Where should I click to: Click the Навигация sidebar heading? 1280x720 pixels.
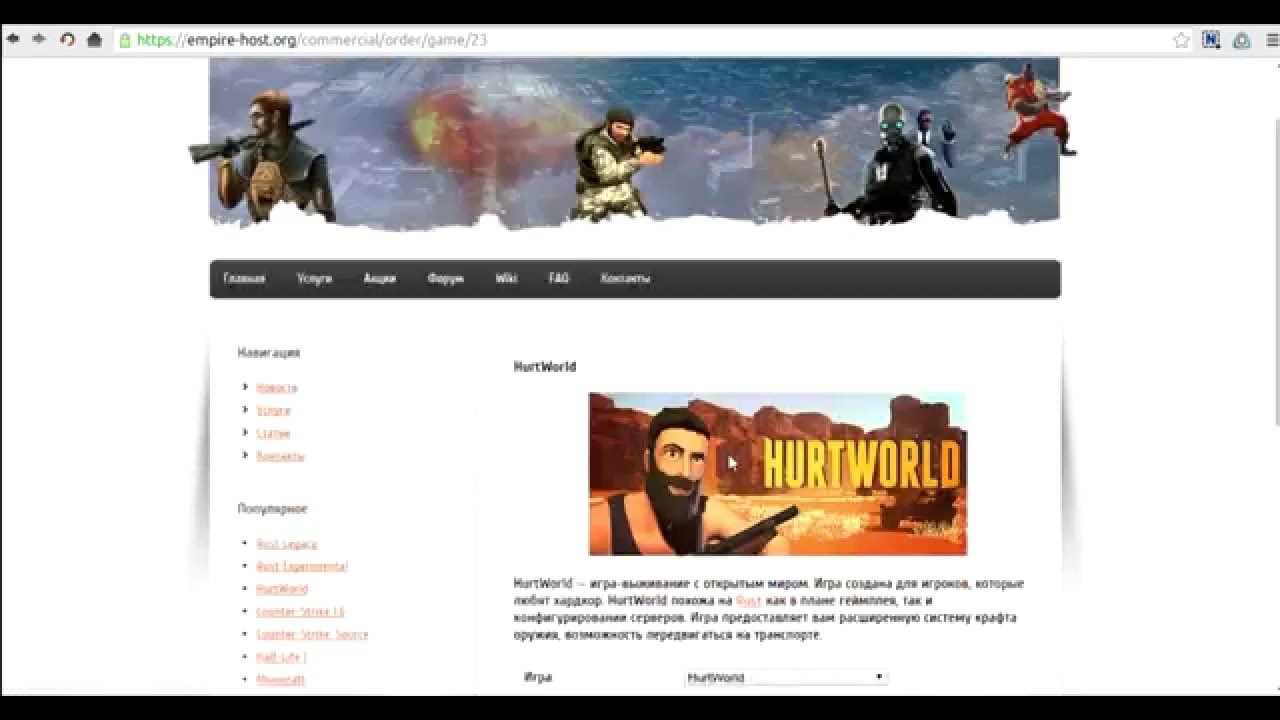269,353
